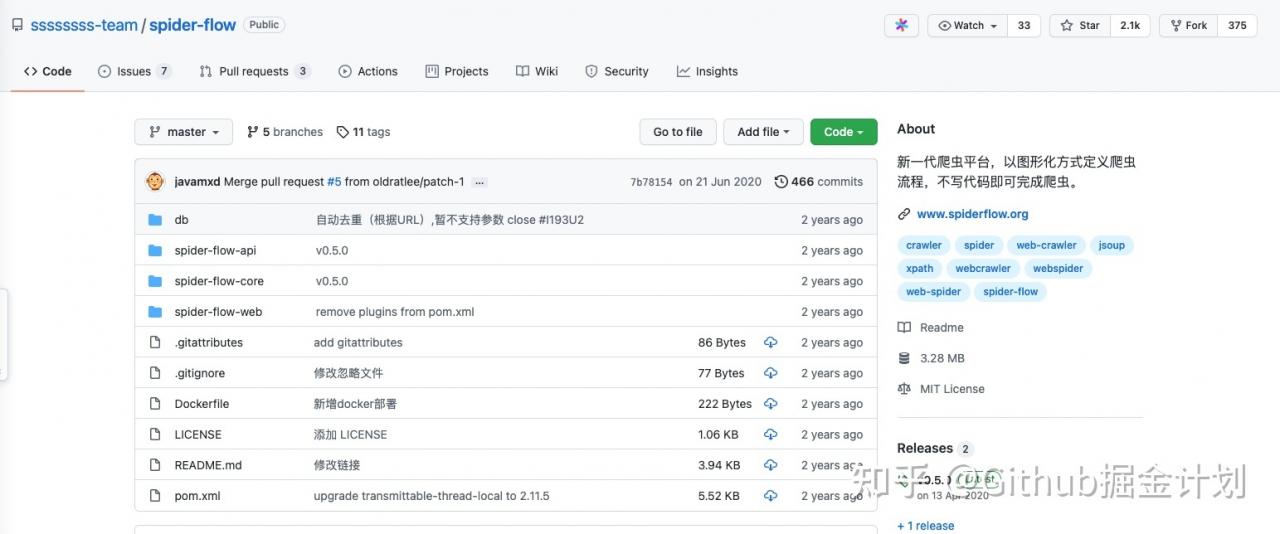
Task: Open commit hash 7b78154
Action: (652, 182)
